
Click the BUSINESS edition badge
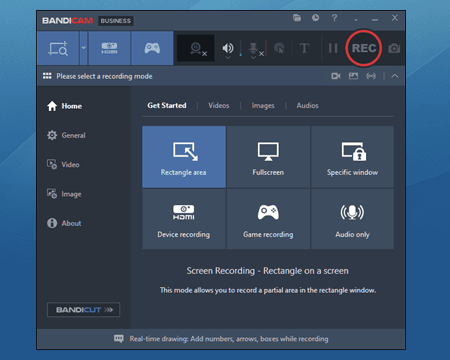coord(116,21)
